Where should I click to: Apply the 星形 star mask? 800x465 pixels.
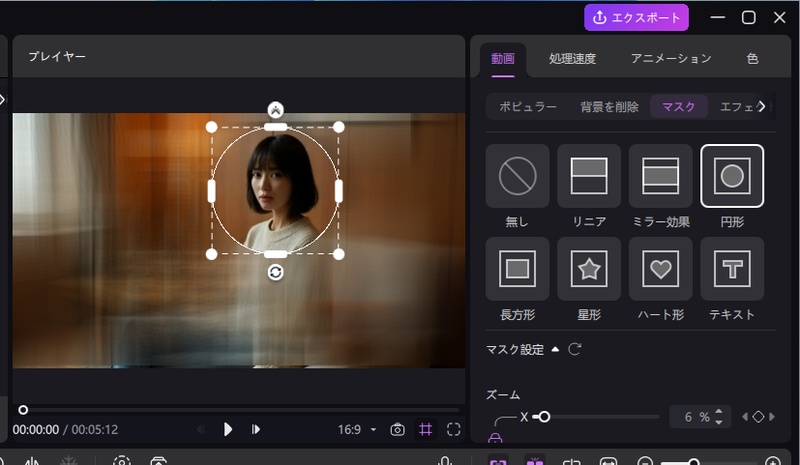[x=589, y=268]
